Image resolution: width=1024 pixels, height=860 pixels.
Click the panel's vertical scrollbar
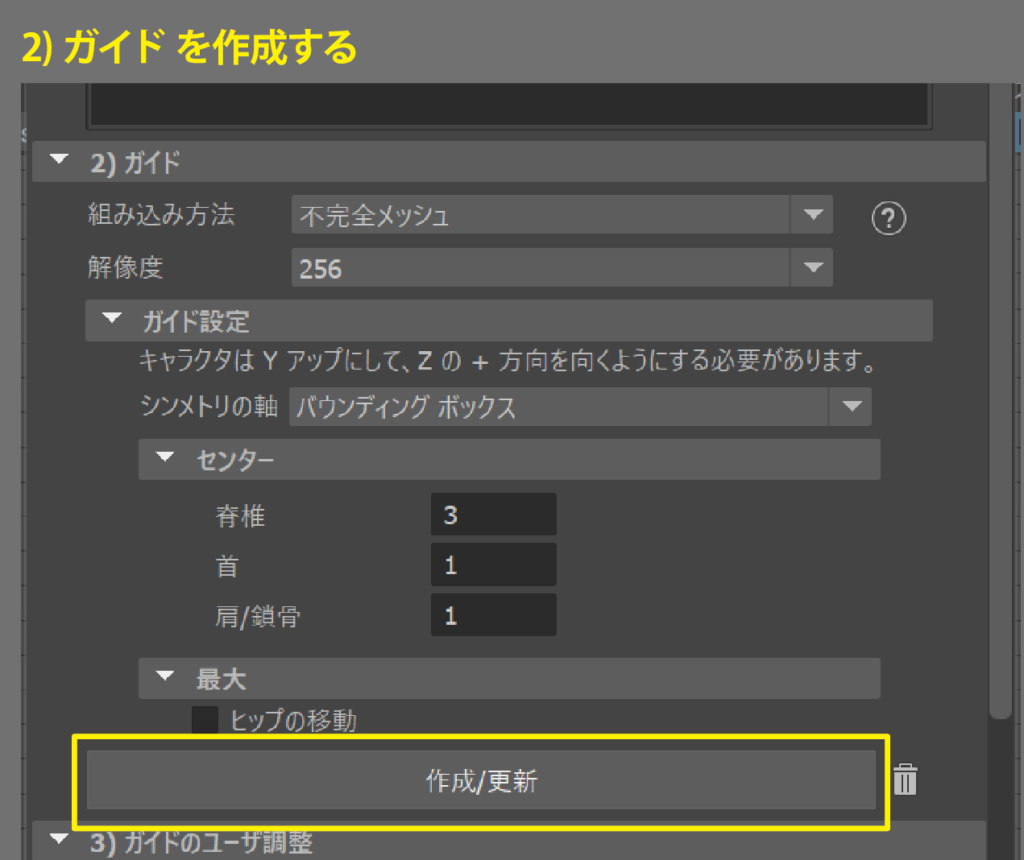click(x=1000, y=400)
